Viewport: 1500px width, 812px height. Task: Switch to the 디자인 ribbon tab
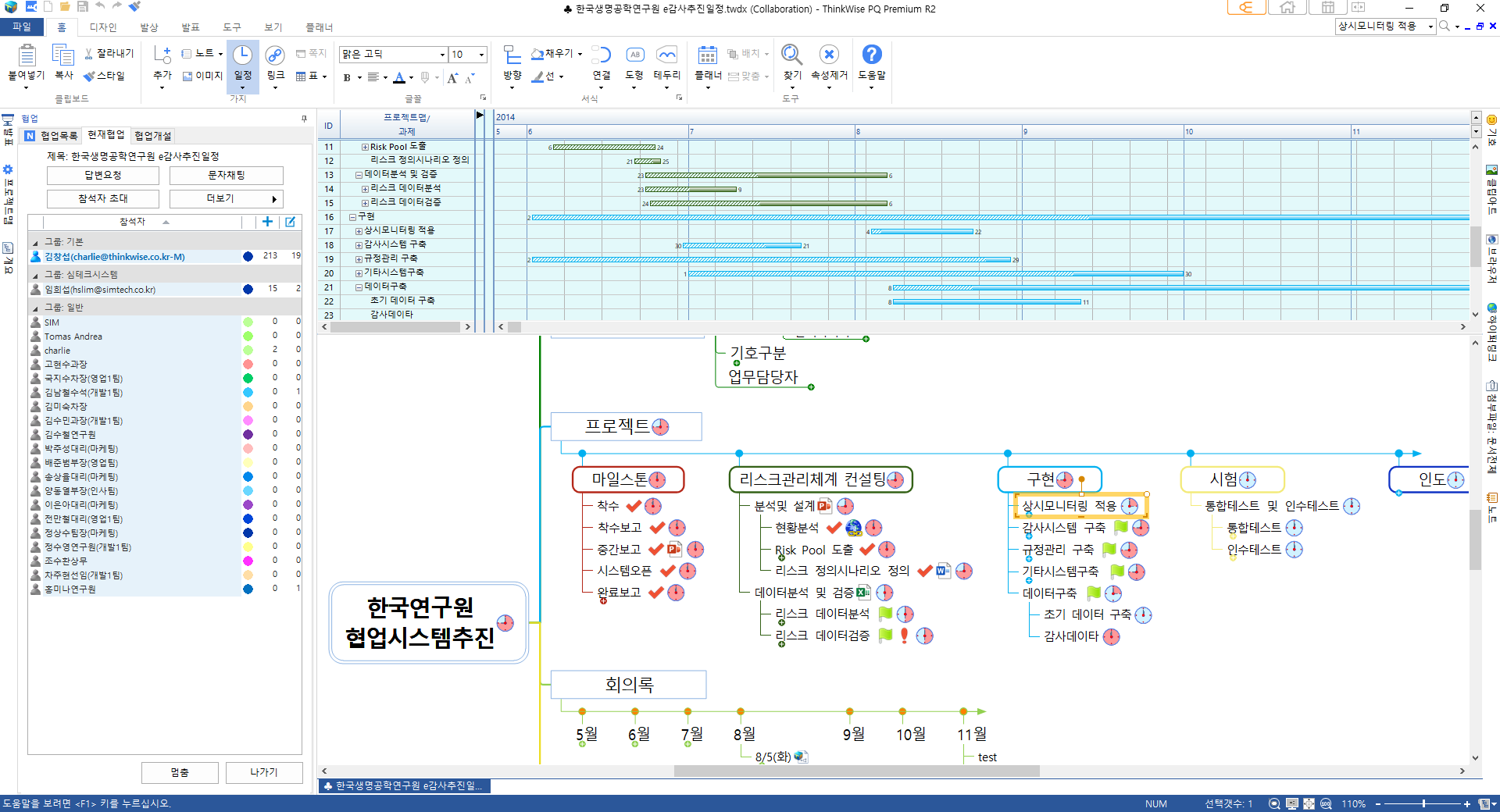(102, 27)
